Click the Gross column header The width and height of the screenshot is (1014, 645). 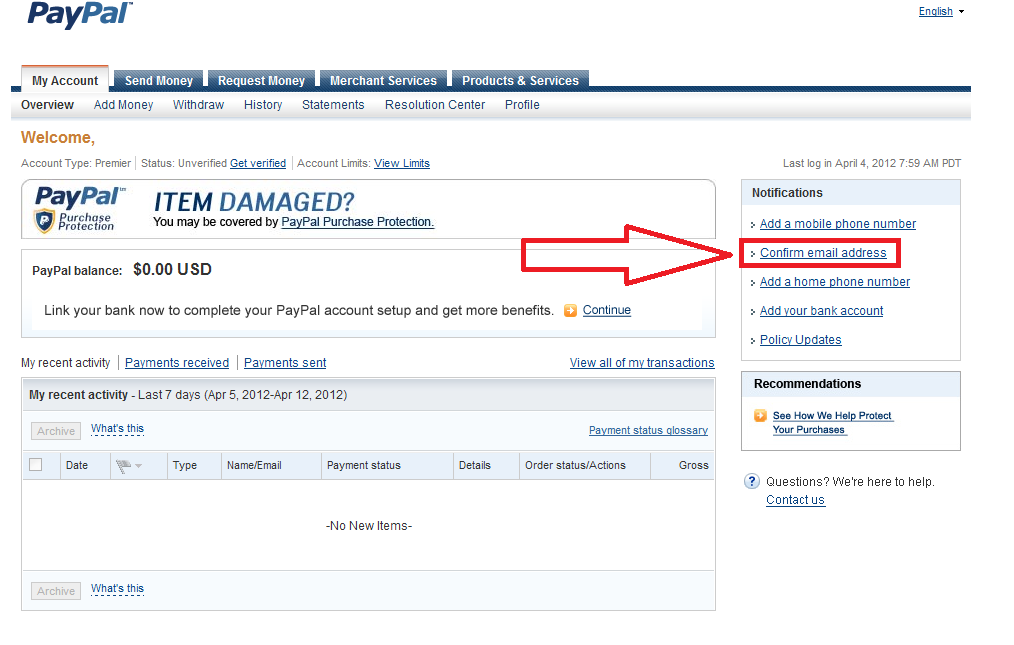694,465
